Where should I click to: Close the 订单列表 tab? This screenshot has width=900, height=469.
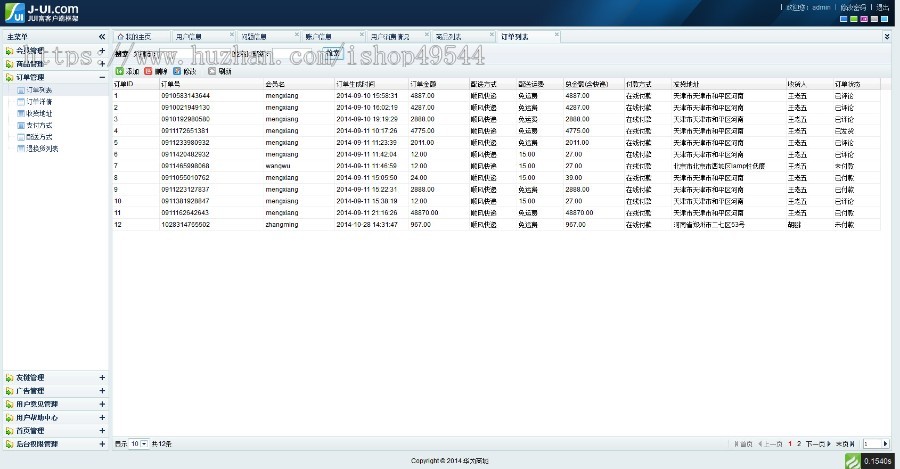557,34
